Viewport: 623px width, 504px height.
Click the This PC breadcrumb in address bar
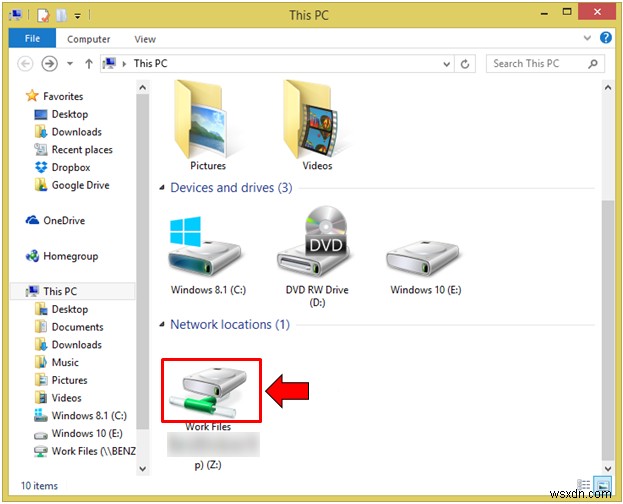pos(150,64)
